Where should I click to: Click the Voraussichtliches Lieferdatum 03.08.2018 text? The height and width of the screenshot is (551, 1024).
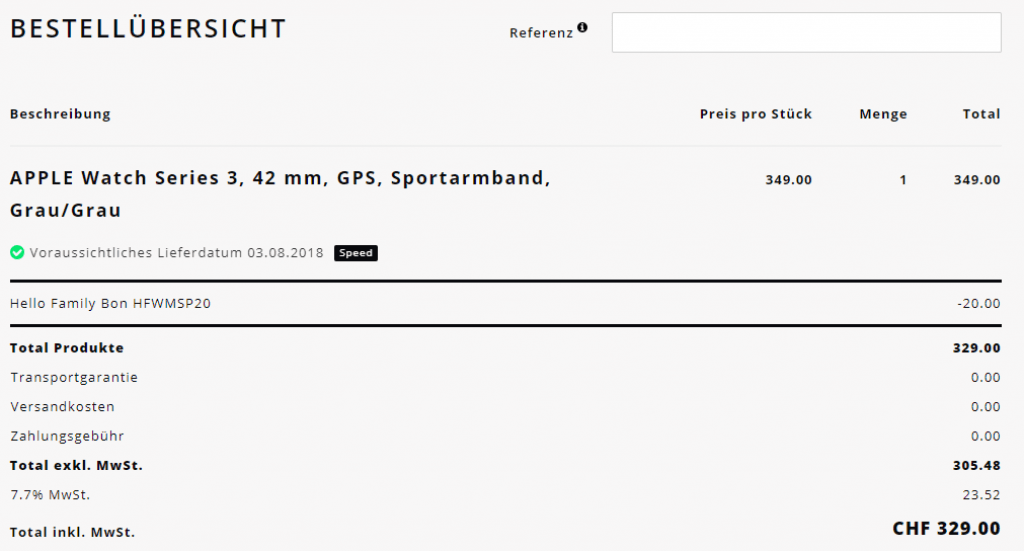click(x=176, y=253)
